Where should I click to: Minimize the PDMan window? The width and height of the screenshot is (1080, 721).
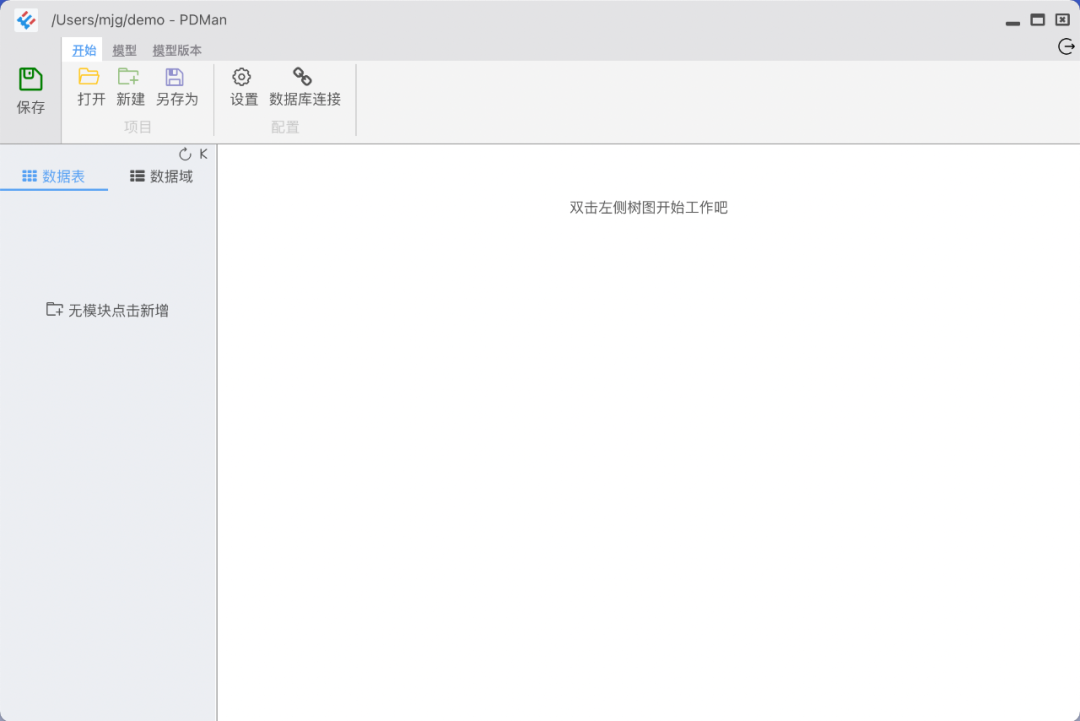[x=1012, y=21]
